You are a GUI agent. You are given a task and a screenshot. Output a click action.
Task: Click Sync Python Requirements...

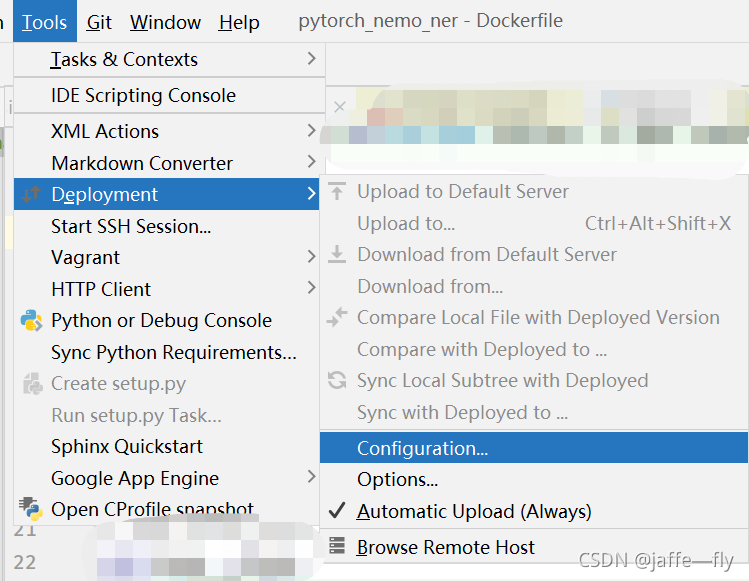click(x=173, y=353)
